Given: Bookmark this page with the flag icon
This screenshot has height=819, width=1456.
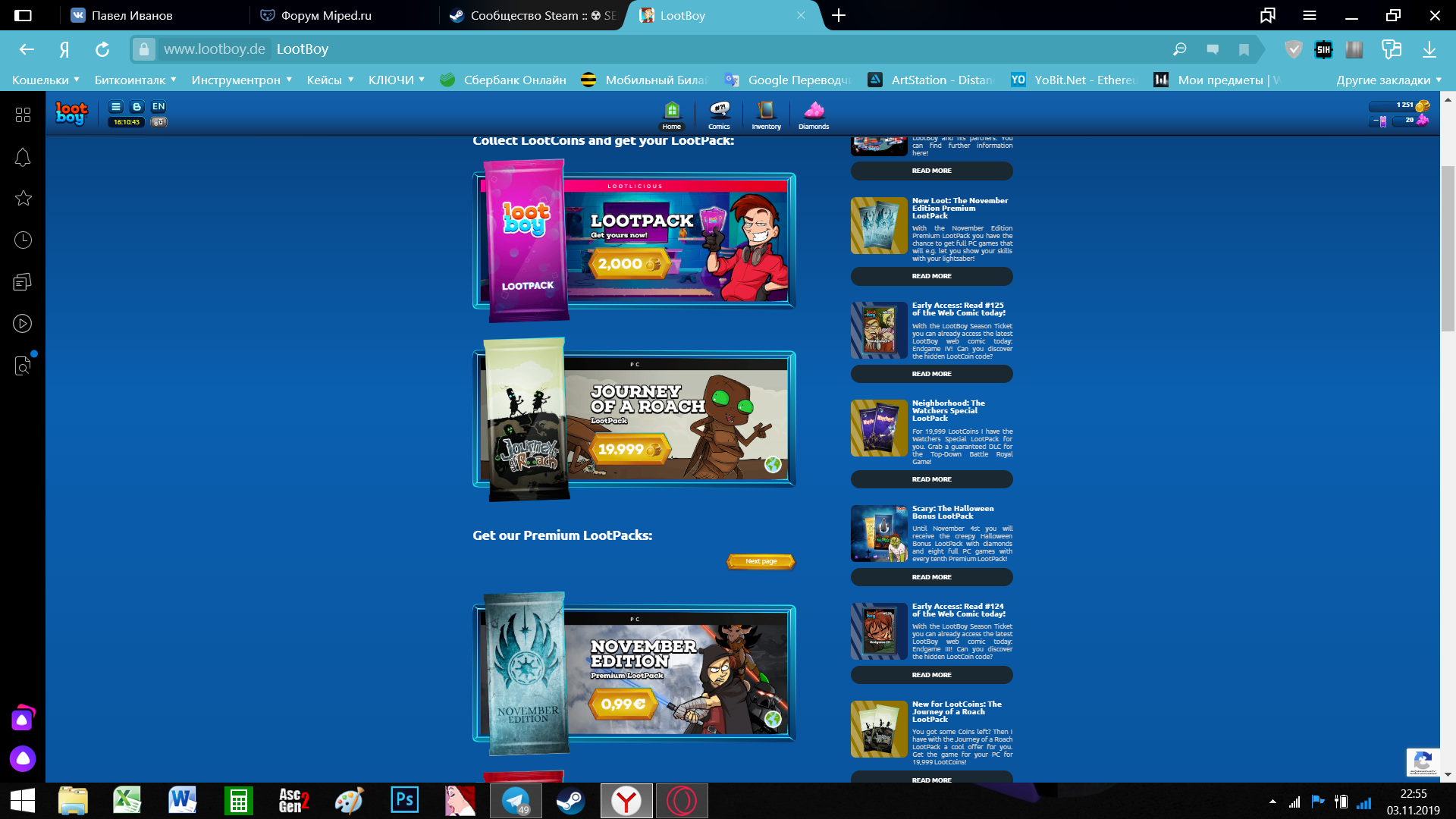Looking at the screenshot, I should pyautogui.click(x=1244, y=49).
